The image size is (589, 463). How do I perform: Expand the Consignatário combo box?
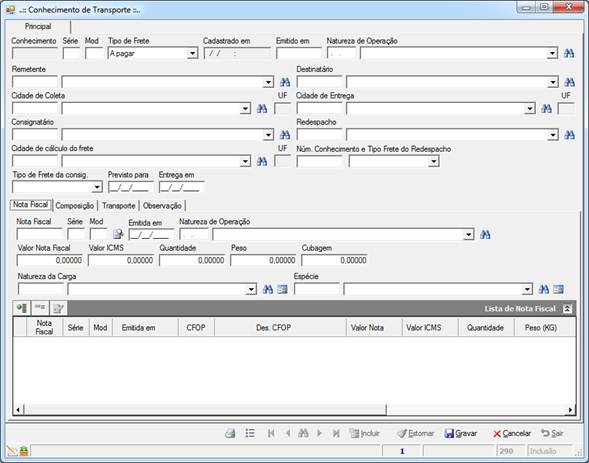(x=268, y=135)
